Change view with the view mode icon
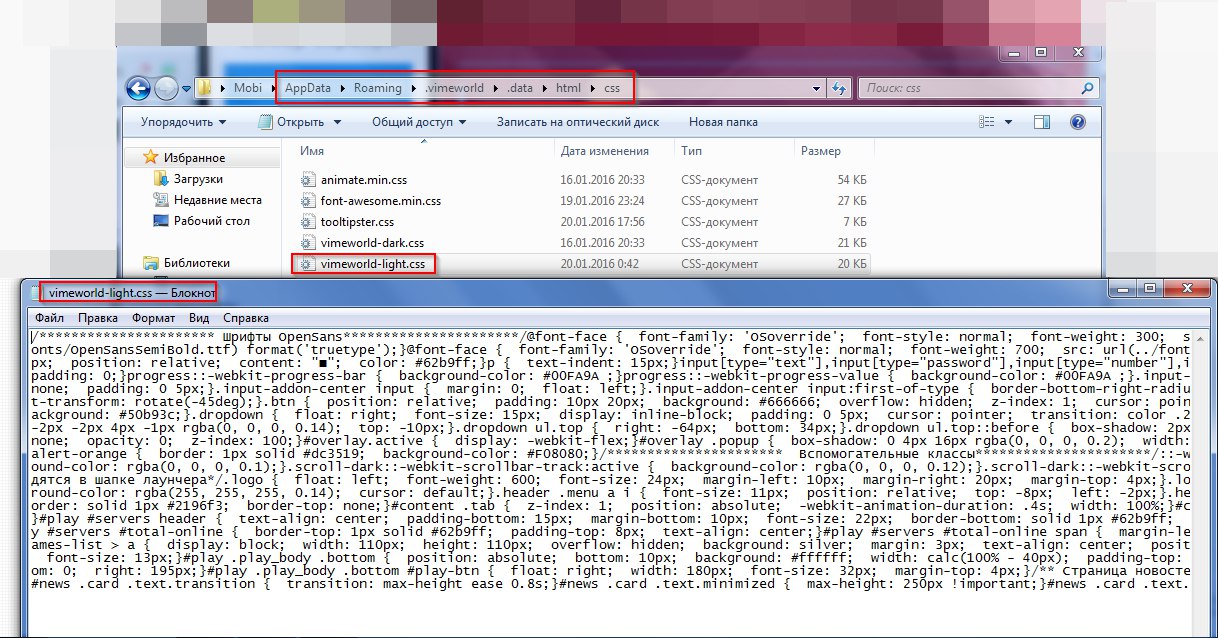Image resolution: width=1218 pixels, height=638 pixels. point(985,122)
